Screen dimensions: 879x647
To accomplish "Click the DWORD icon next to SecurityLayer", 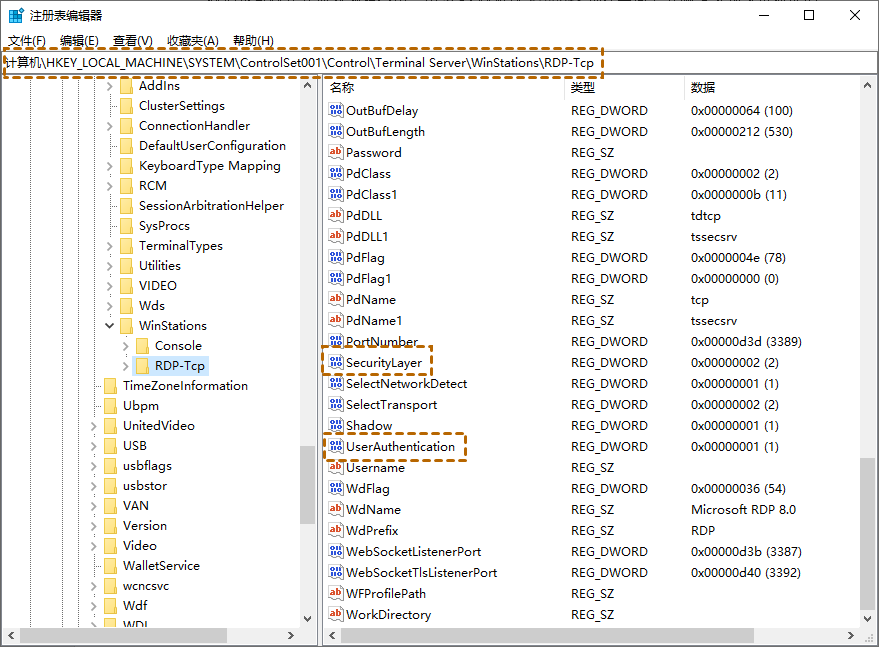I will 336,362.
